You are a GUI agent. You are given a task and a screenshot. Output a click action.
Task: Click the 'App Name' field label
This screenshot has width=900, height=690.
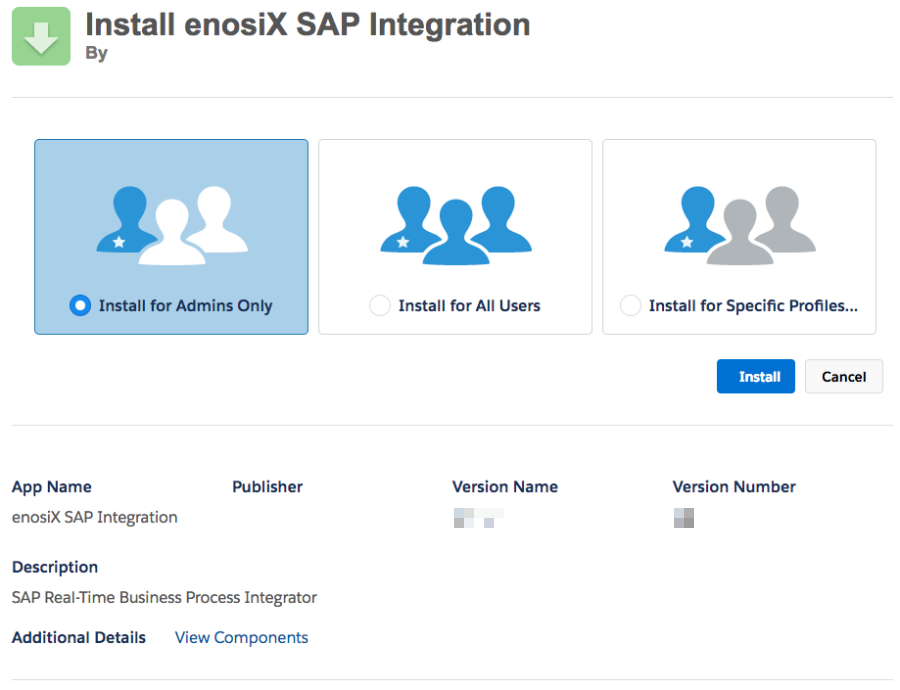52,487
